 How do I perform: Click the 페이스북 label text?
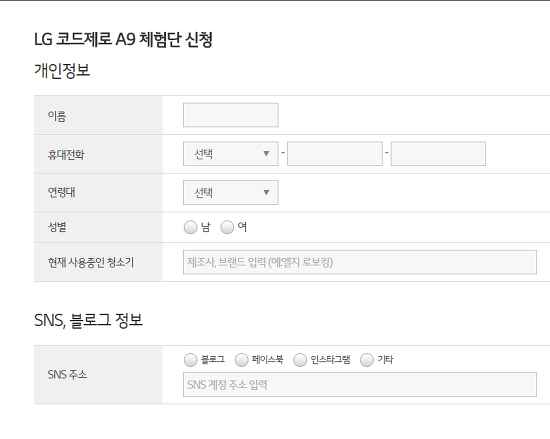267,360
